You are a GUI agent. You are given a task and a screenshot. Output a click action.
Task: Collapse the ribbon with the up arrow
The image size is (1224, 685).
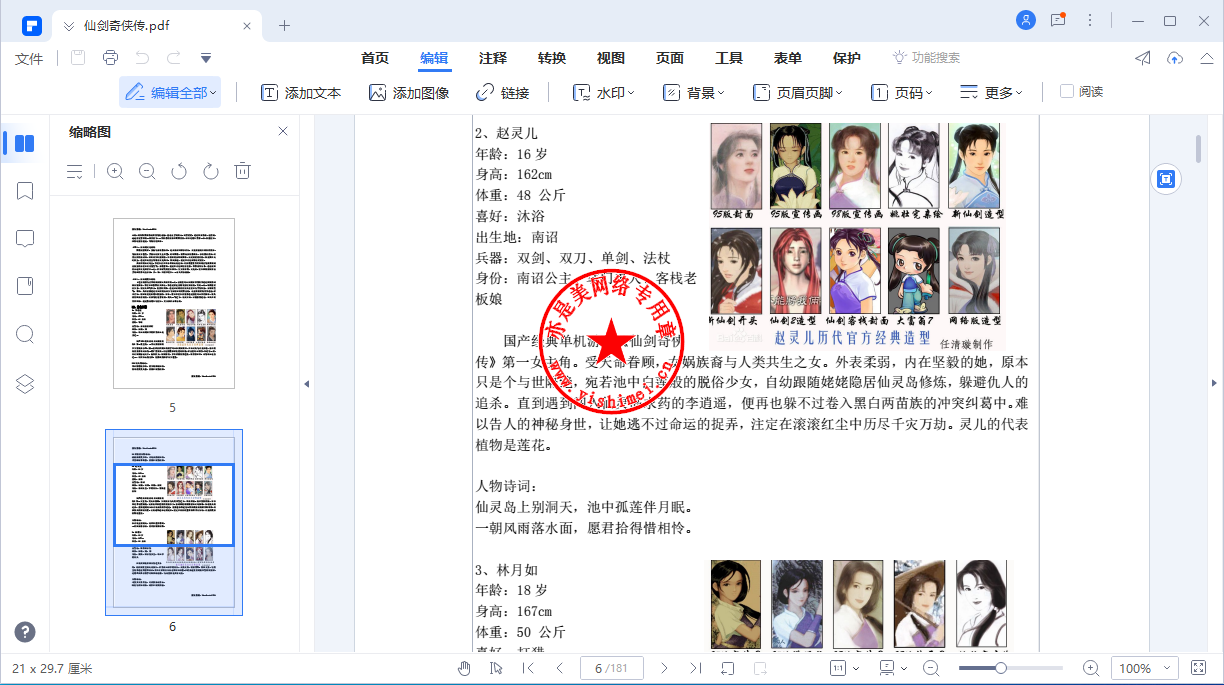1207,58
